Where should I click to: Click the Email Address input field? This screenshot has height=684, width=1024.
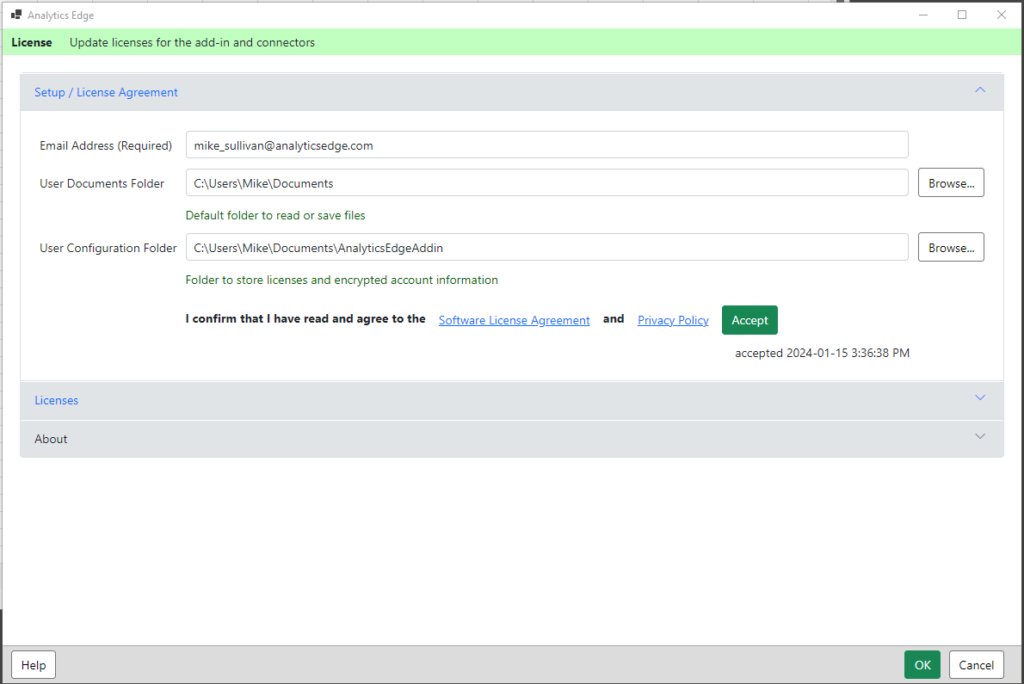click(547, 145)
